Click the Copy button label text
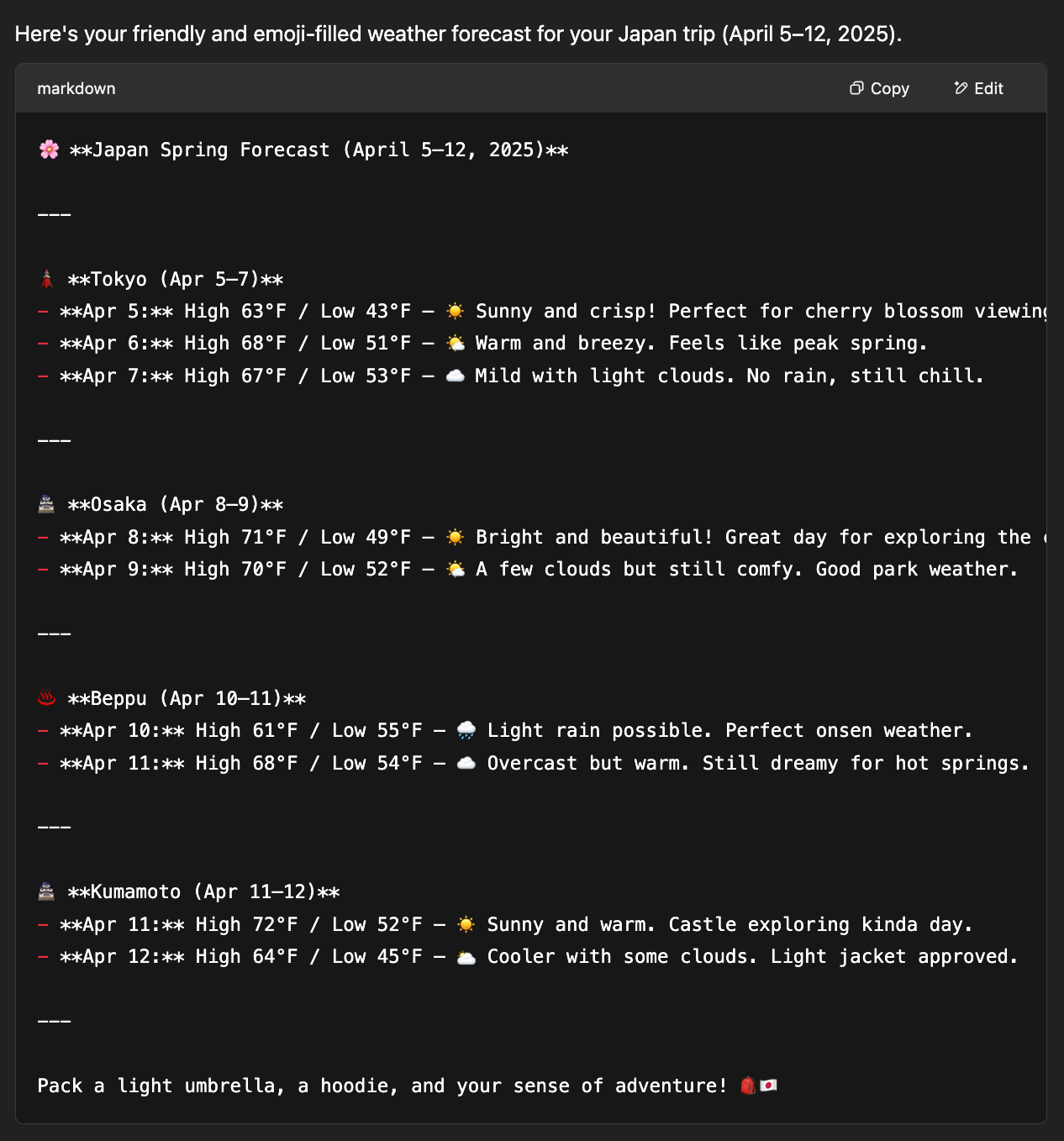This screenshot has height=1141, width=1064. tap(889, 88)
